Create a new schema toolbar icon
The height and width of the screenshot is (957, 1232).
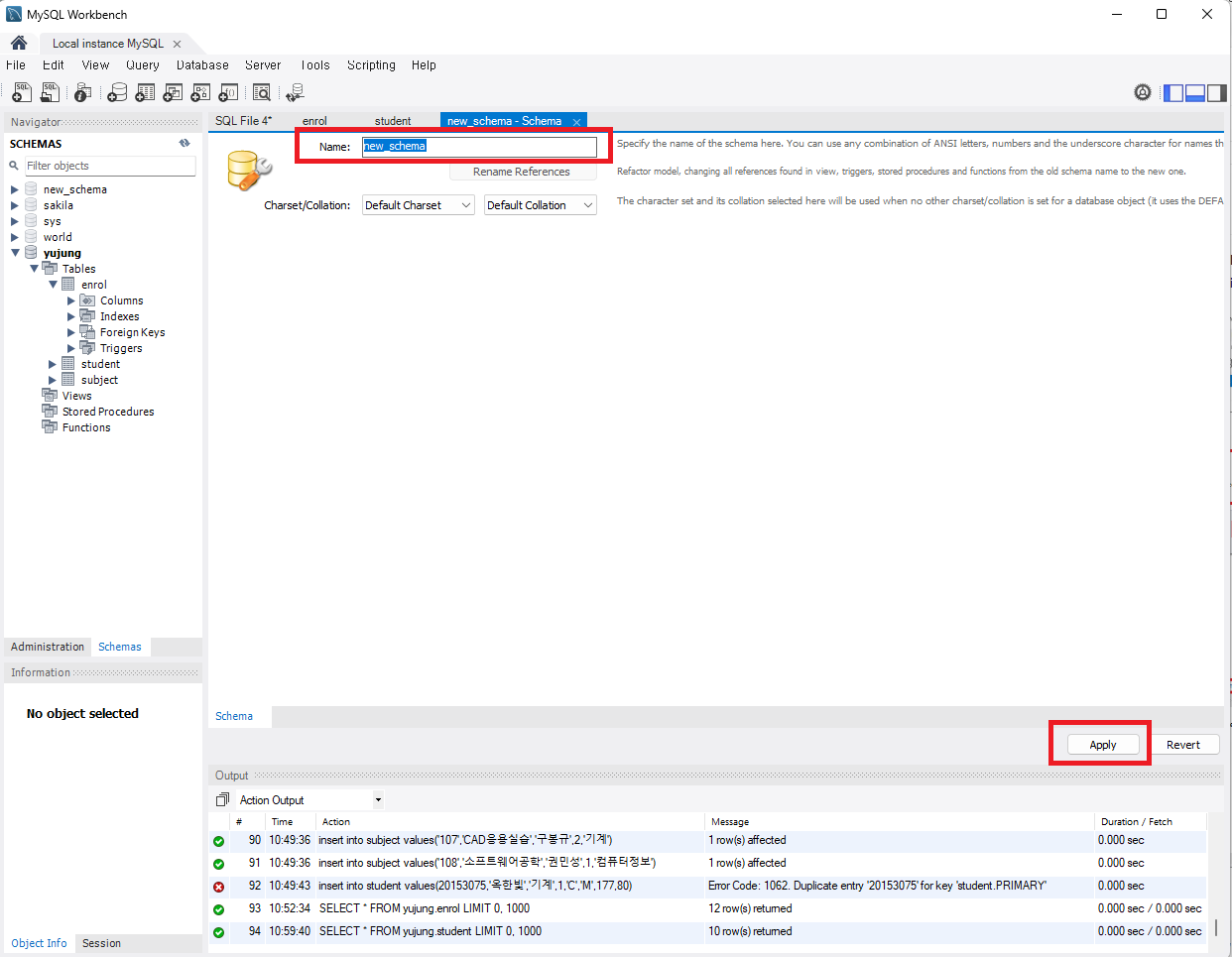pyautogui.click(x=117, y=92)
